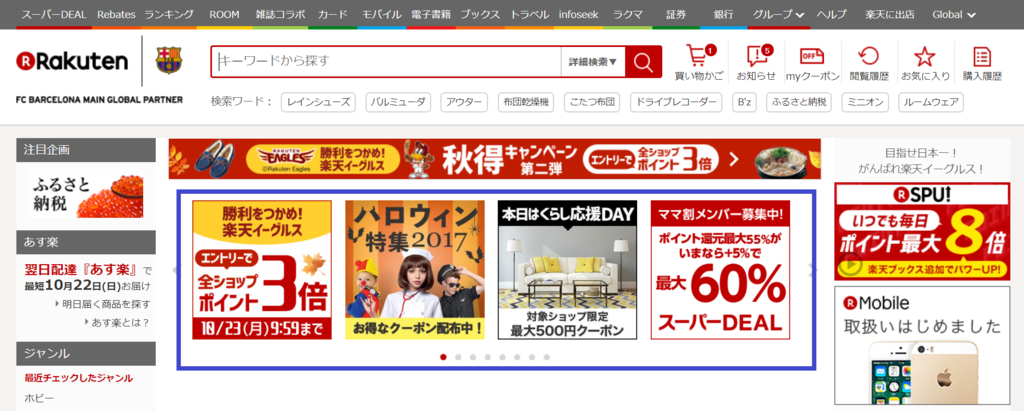Image resolution: width=1024 pixels, height=411 pixels.
Task: Click the FC Barcelona crest
Action: (x=169, y=60)
